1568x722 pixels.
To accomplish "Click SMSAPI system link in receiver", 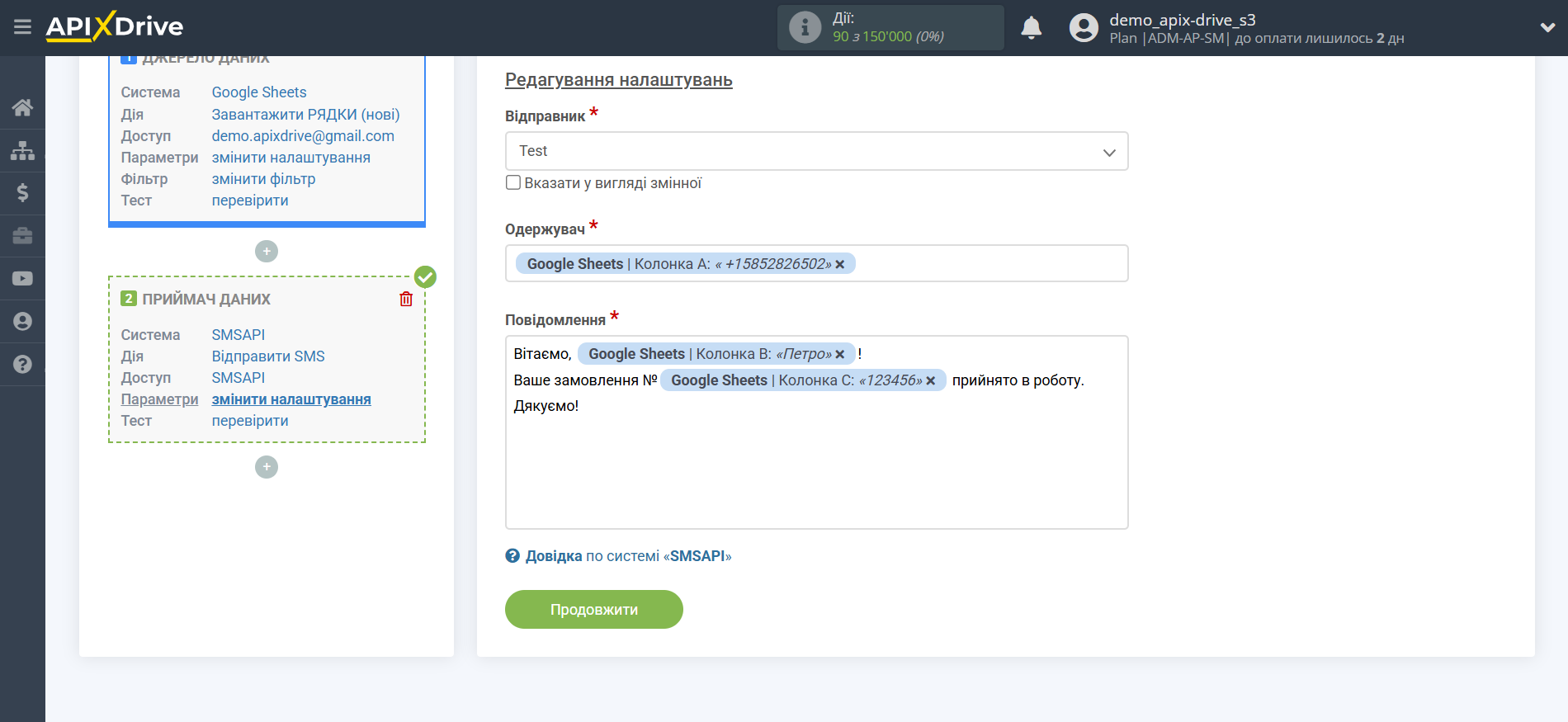I will pos(239,335).
